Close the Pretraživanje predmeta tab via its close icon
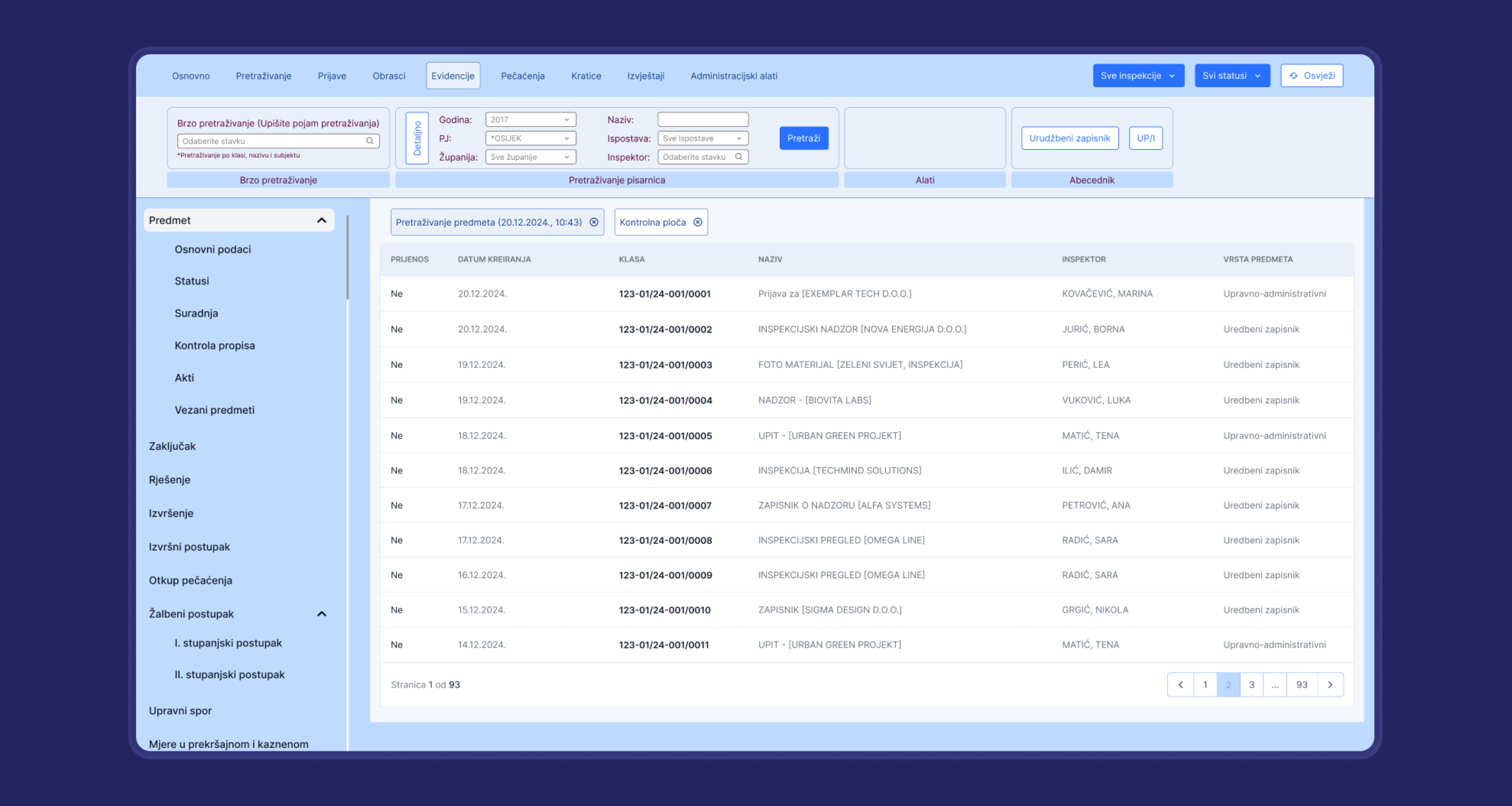 coord(593,222)
